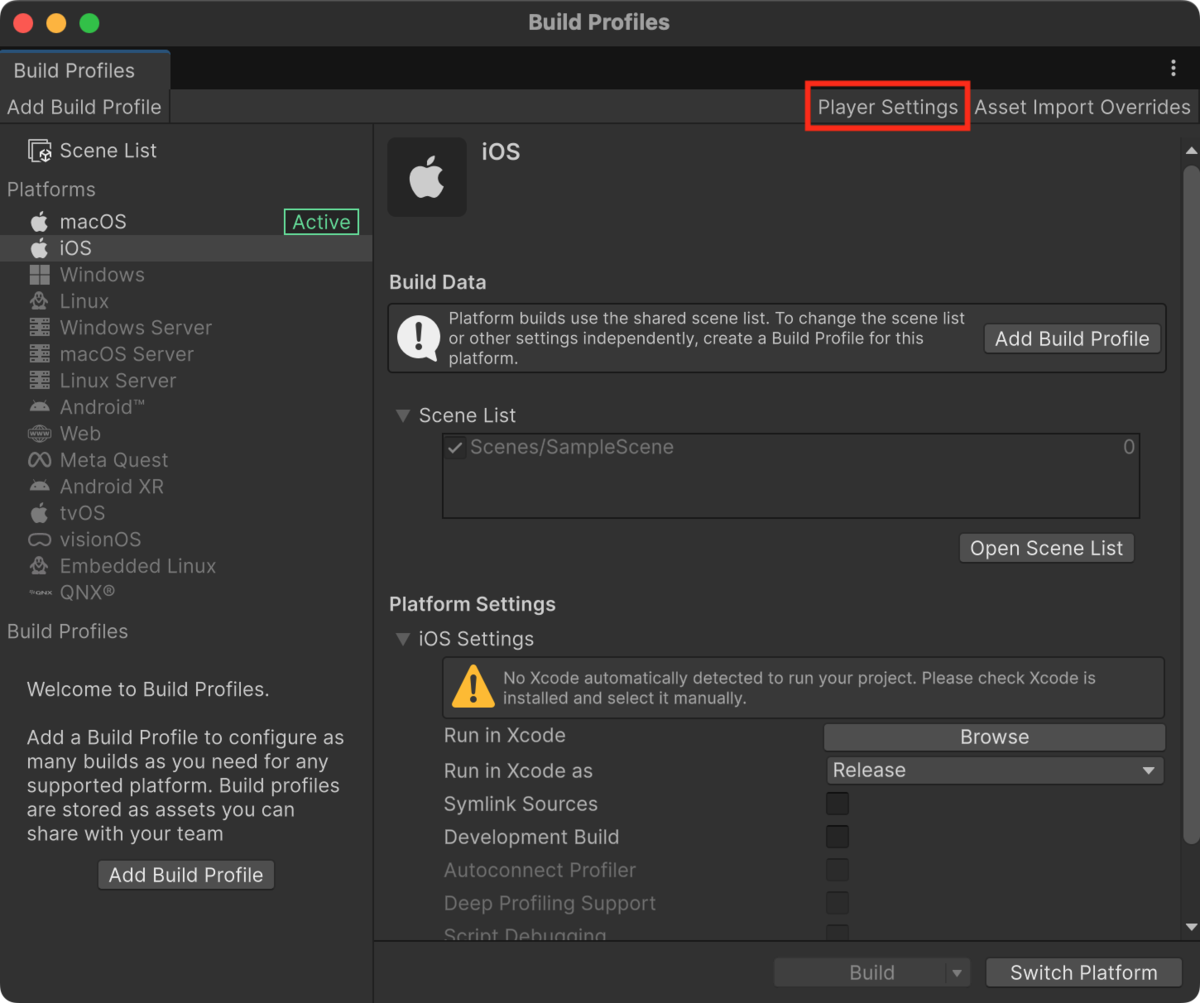Choose the tvOS platform icon

pyautogui.click(x=38, y=513)
